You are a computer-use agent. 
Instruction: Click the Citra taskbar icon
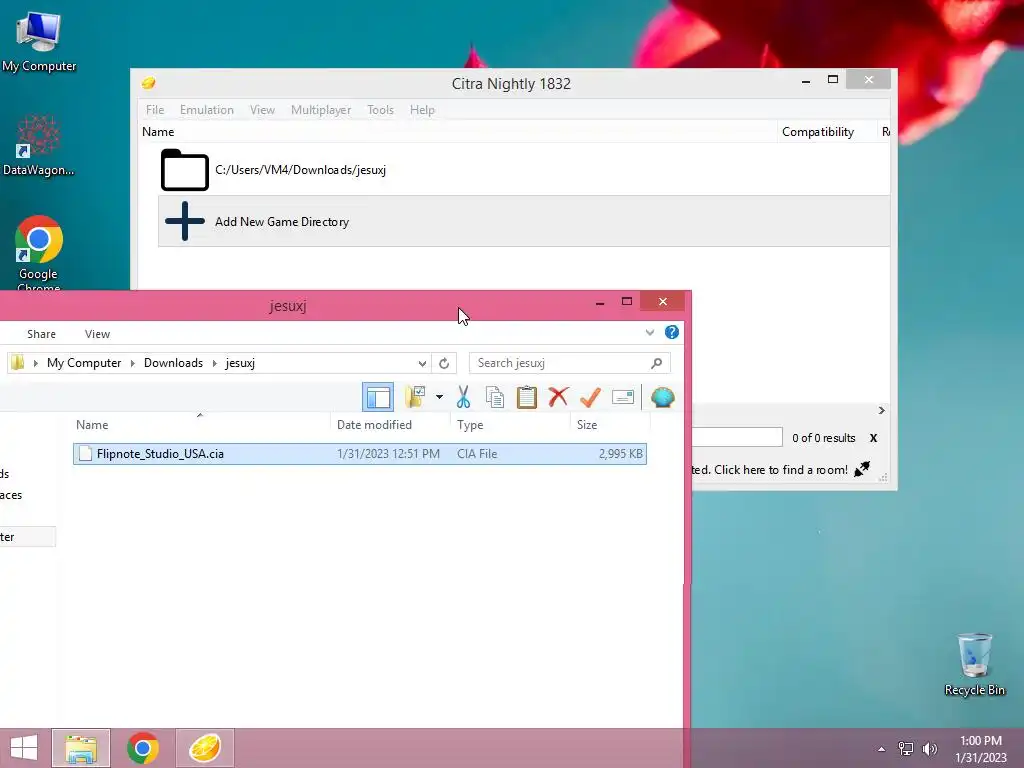(x=204, y=748)
